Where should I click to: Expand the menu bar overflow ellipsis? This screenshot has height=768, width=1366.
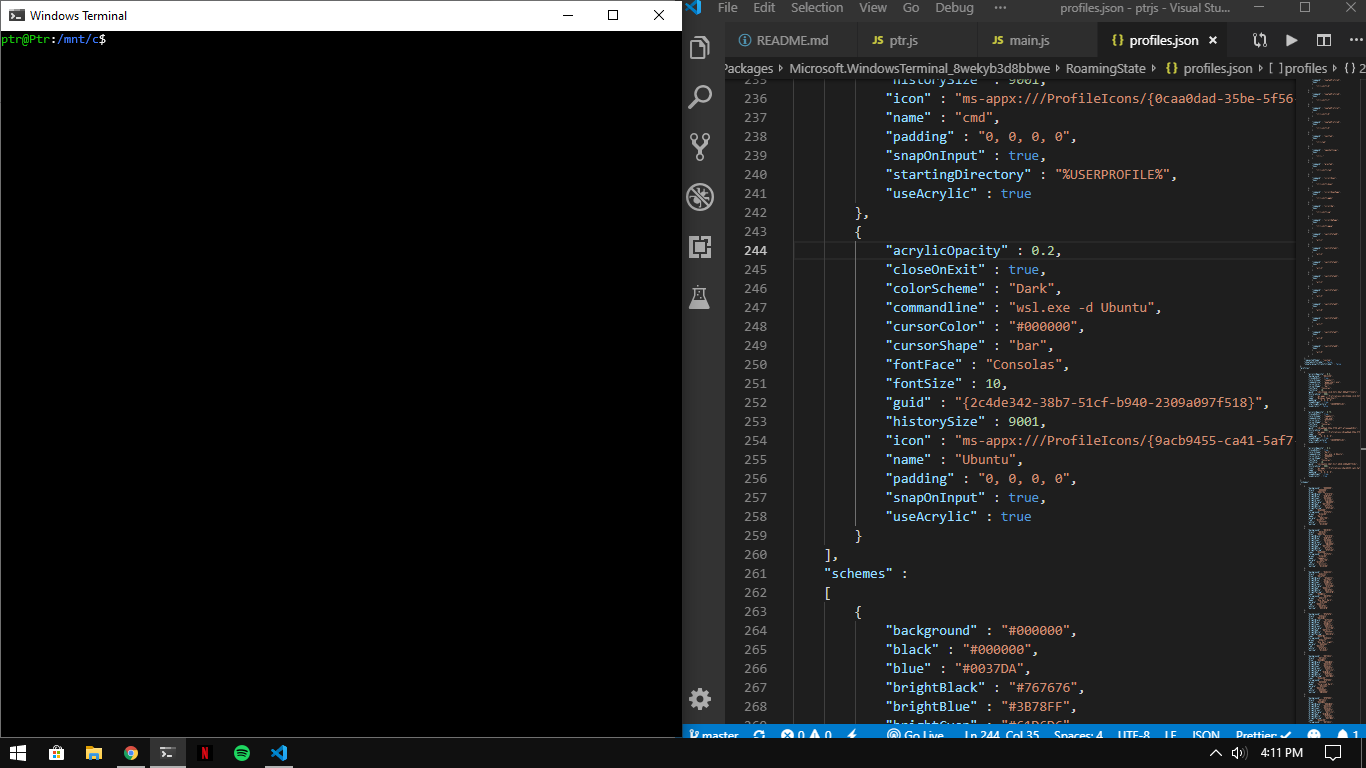pos(1000,8)
